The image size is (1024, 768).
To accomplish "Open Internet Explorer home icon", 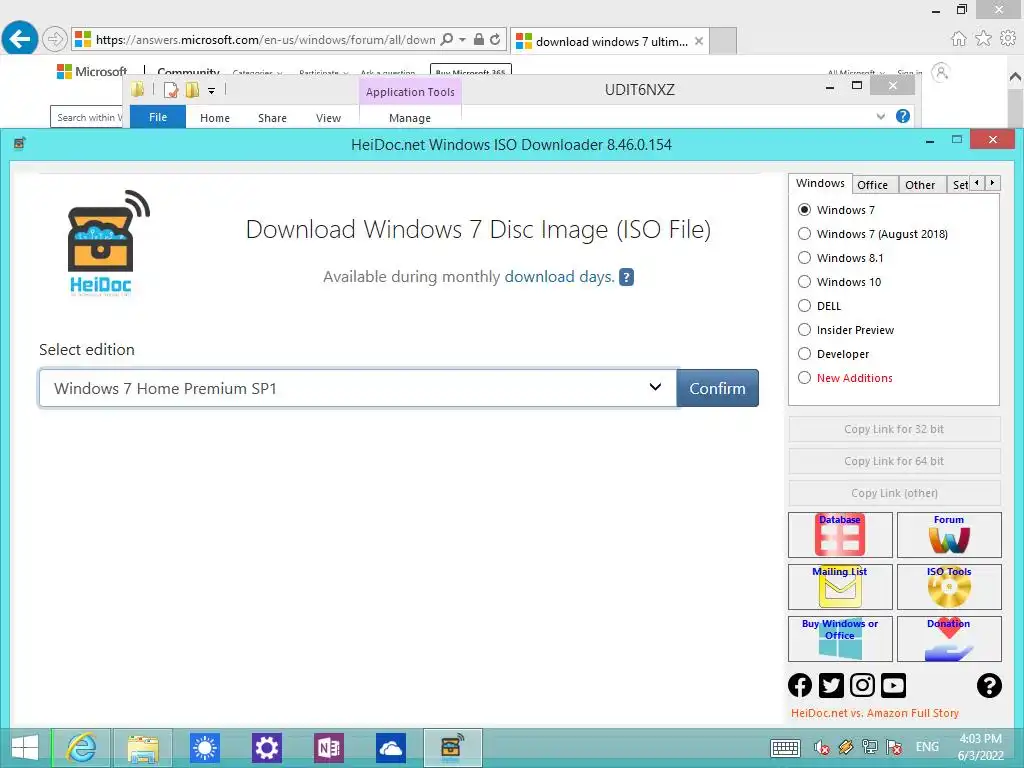I will coord(959,39).
